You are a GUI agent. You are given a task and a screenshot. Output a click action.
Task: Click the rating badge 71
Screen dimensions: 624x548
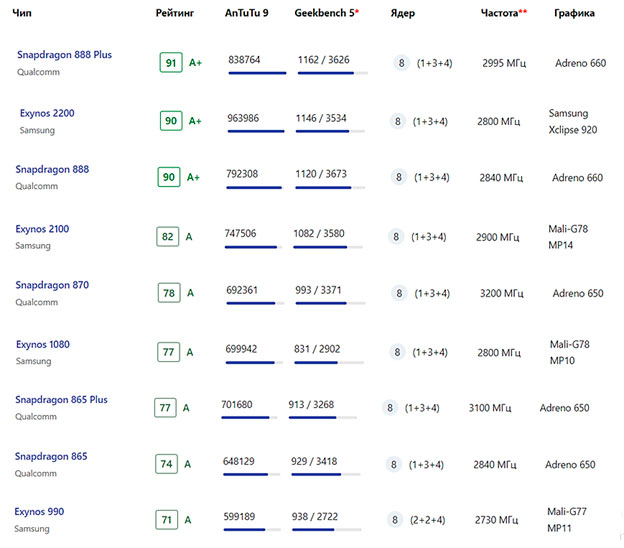[166, 520]
